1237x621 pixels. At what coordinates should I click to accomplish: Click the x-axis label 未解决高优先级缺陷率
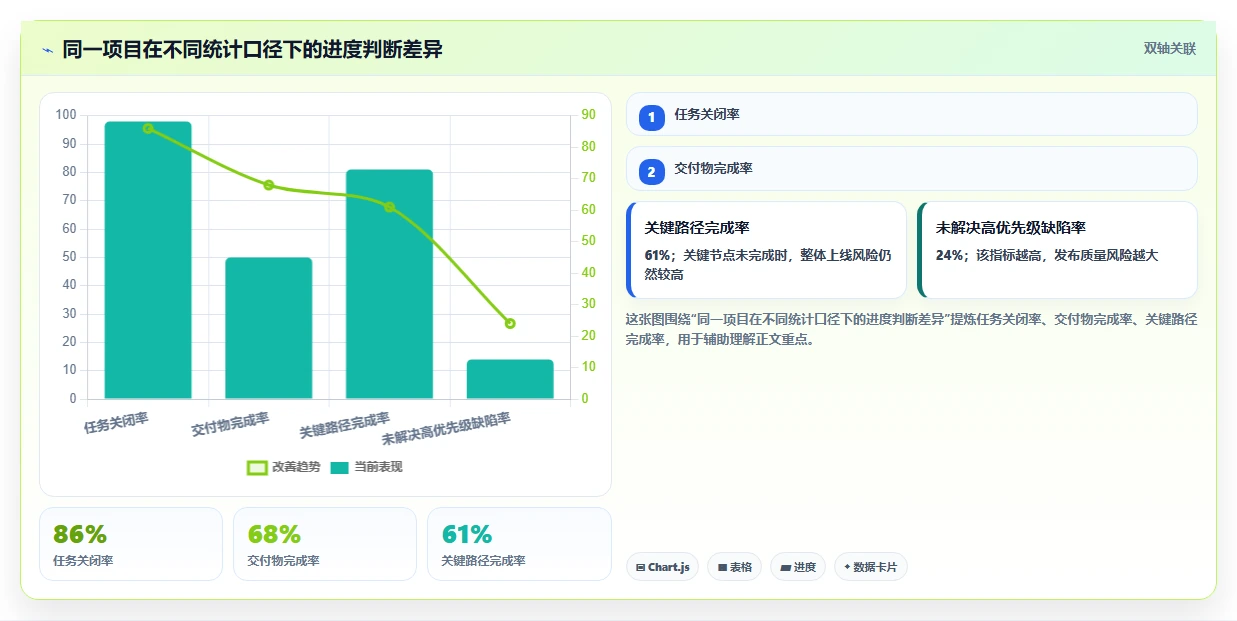(447, 429)
